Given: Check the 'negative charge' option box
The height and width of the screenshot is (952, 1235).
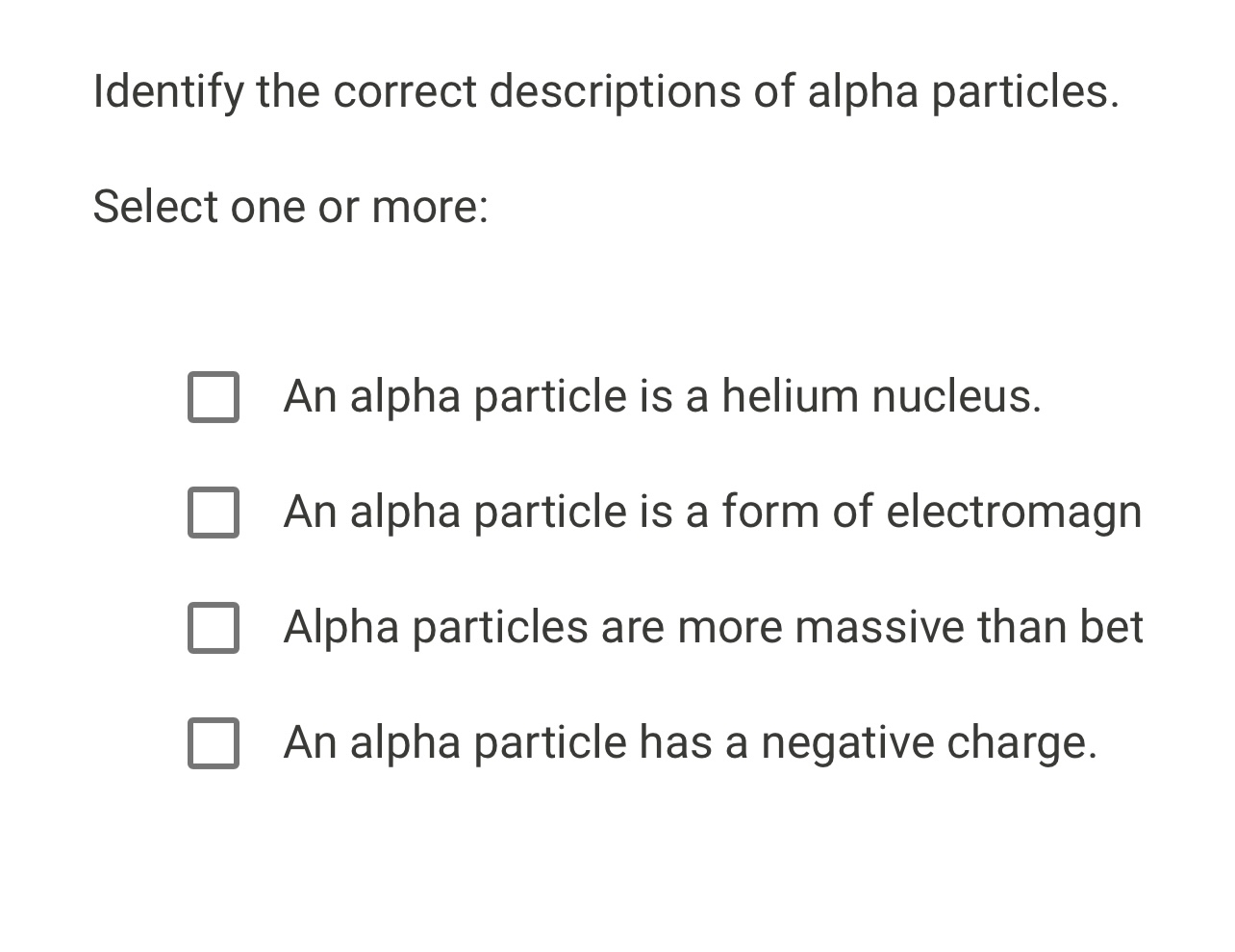Looking at the screenshot, I should 214,742.
